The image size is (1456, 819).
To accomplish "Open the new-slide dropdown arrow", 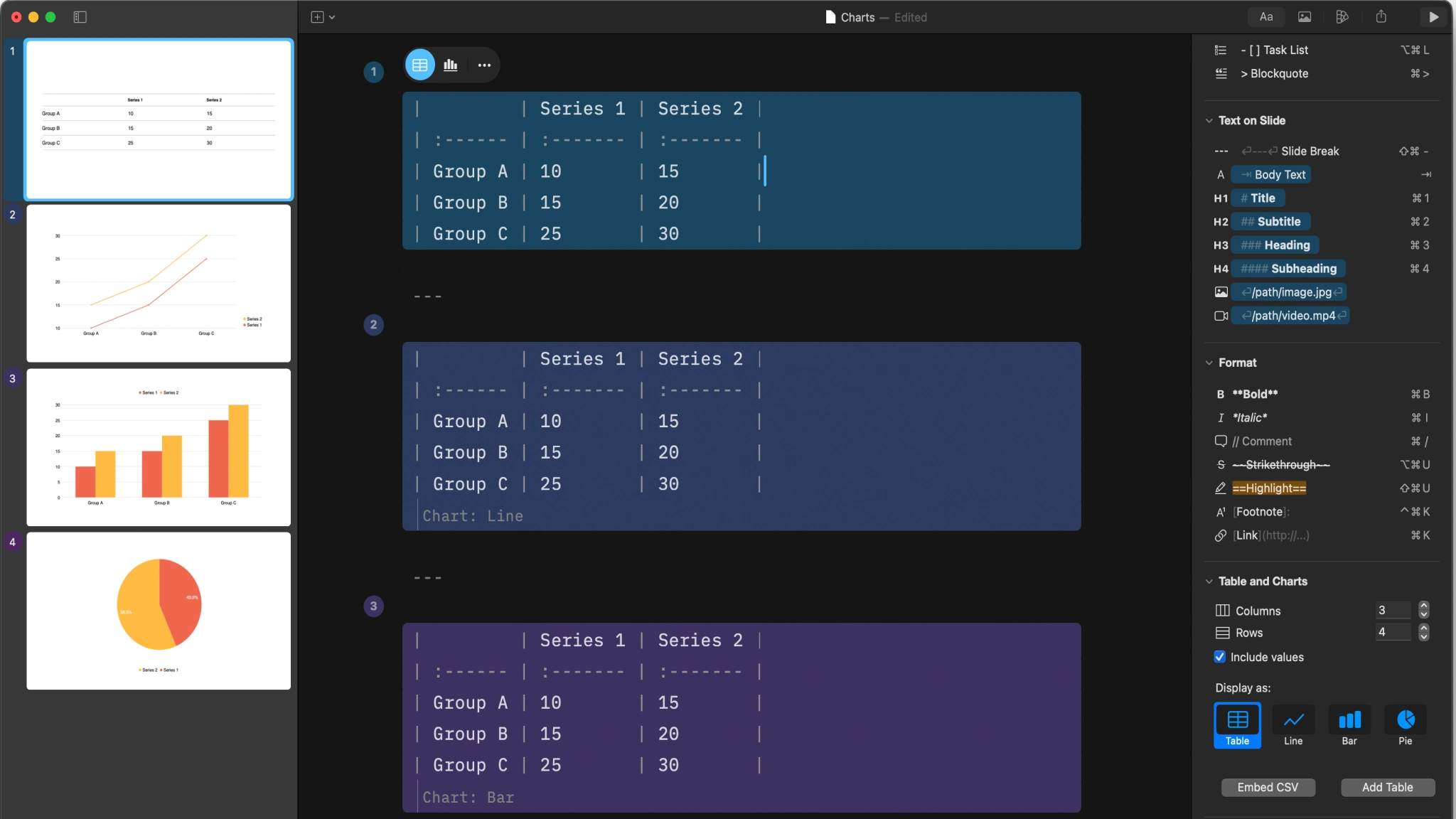I will [332, 16].
